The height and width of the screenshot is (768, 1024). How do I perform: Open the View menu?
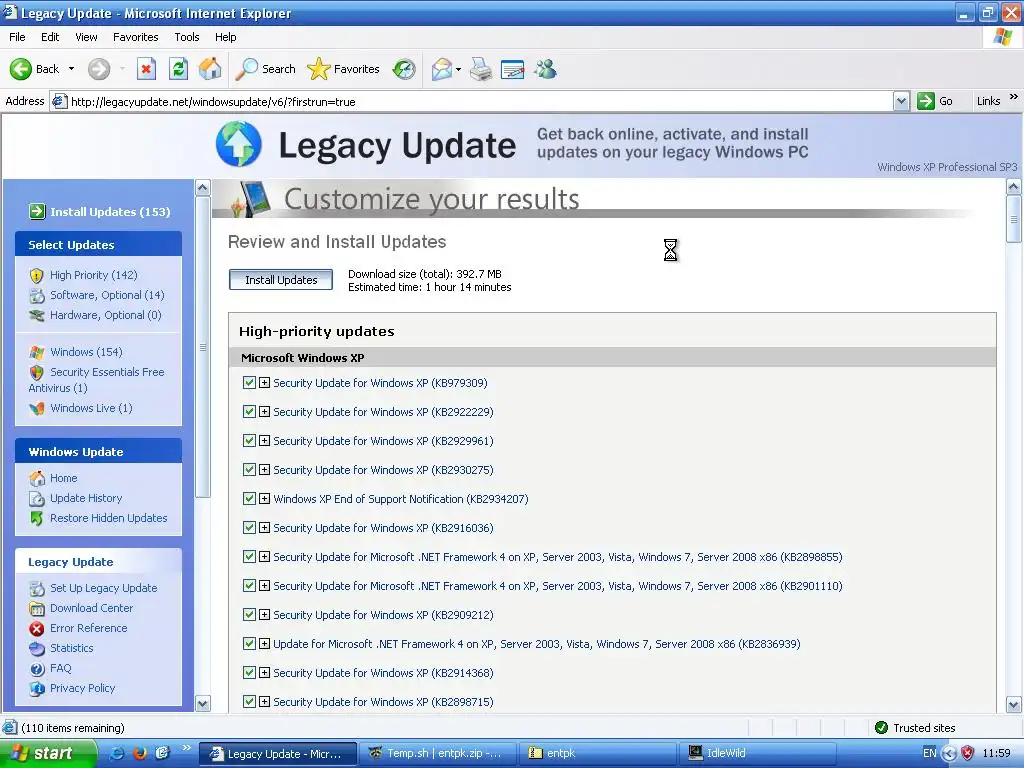pyautogui.click(x=86, y=37)
